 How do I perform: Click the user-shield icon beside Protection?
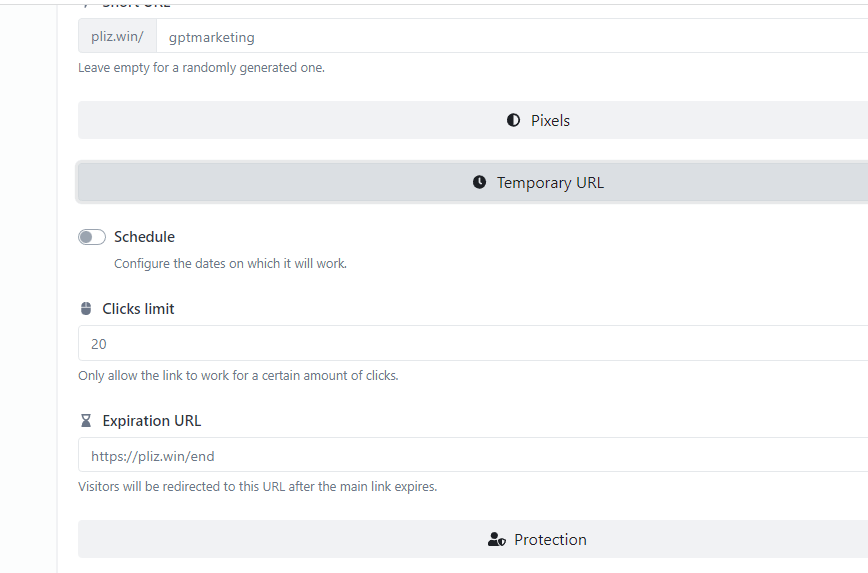coord(496,540)
